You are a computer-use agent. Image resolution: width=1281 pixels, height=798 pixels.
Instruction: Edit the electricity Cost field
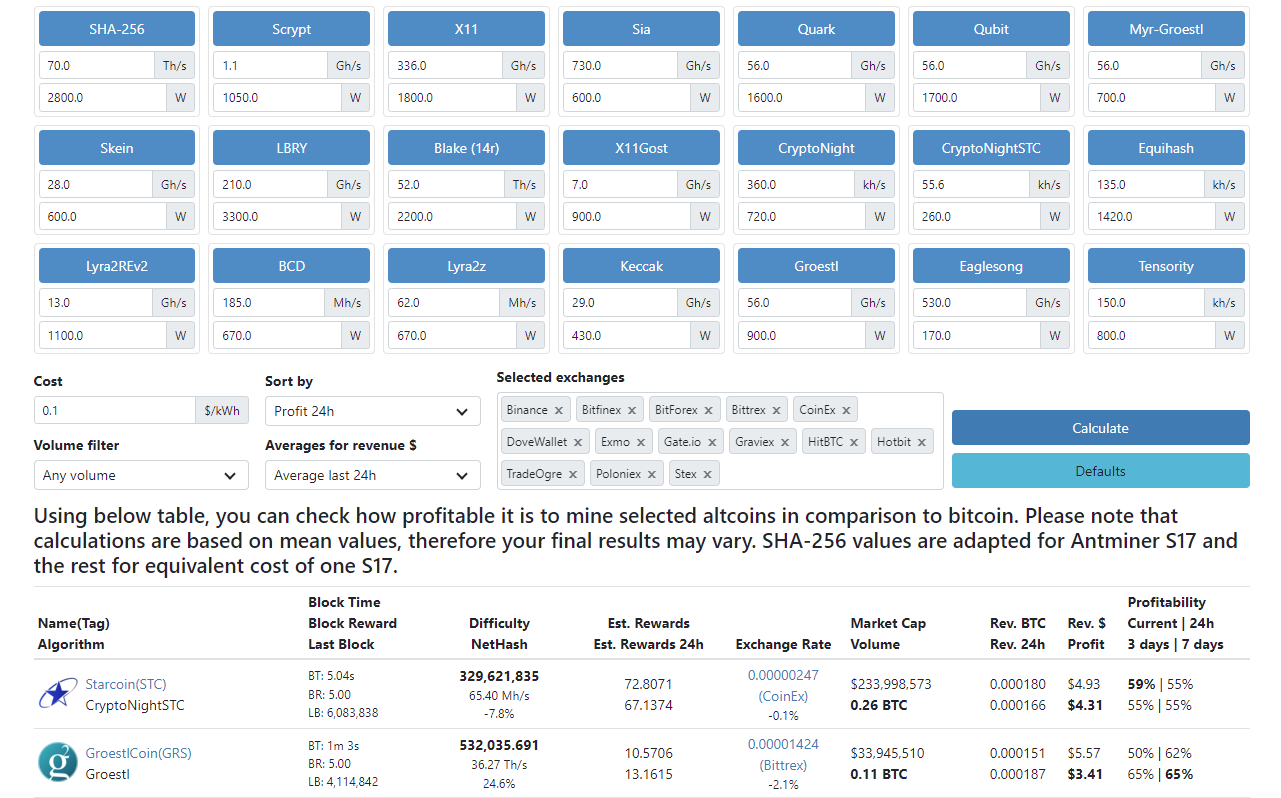click(x=115, y=410)
